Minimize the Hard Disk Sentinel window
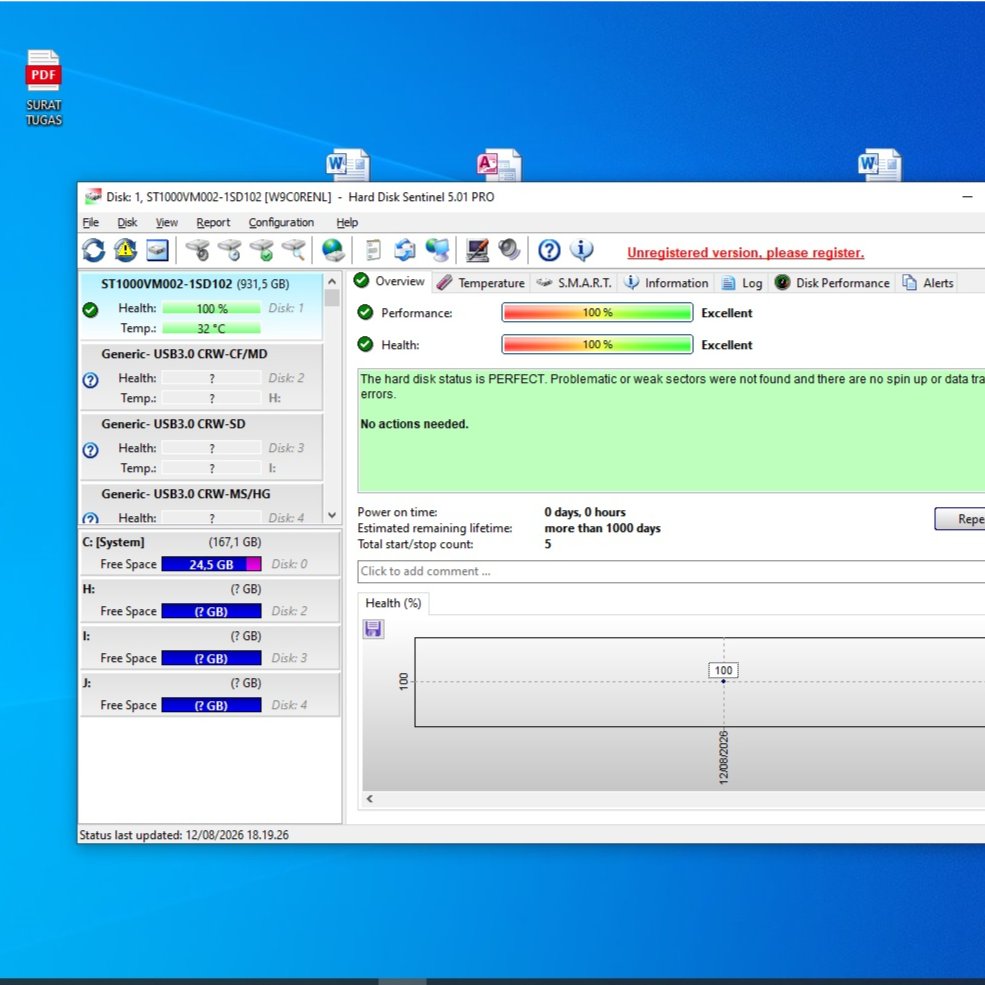This screenshot has height=985, width=985. [x=967, y=197]
